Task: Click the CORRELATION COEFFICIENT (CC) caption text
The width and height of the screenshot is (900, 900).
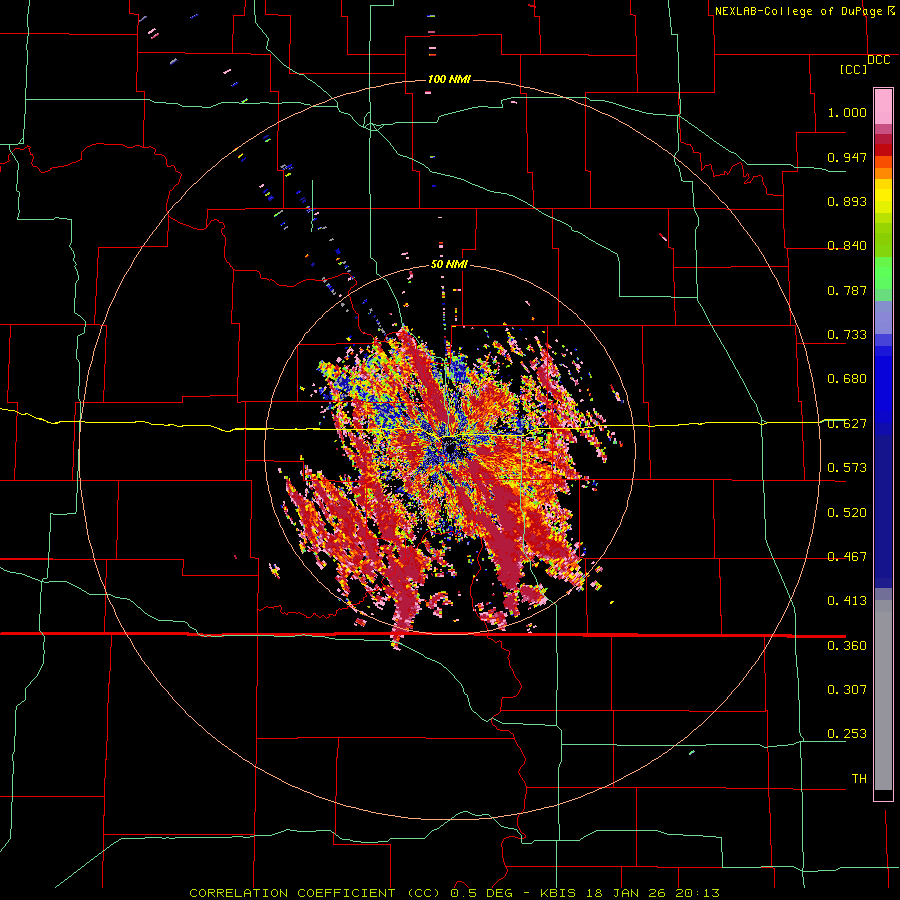Action: tap(315, 893)
